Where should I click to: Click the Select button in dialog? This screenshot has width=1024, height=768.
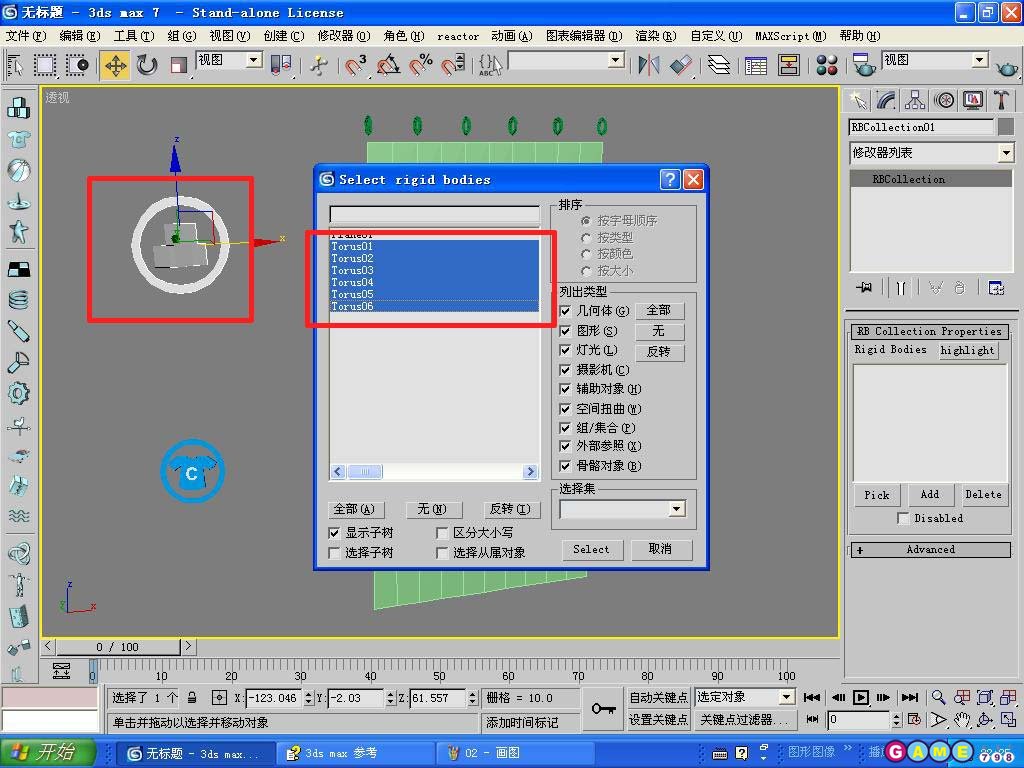(591, 549)
